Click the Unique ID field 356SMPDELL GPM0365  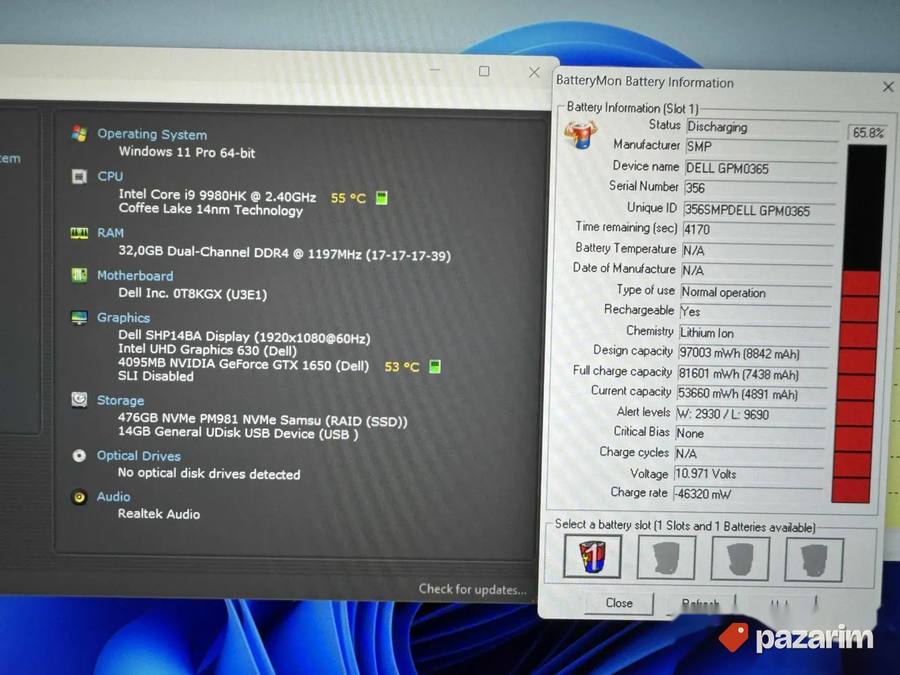[759, 210]
